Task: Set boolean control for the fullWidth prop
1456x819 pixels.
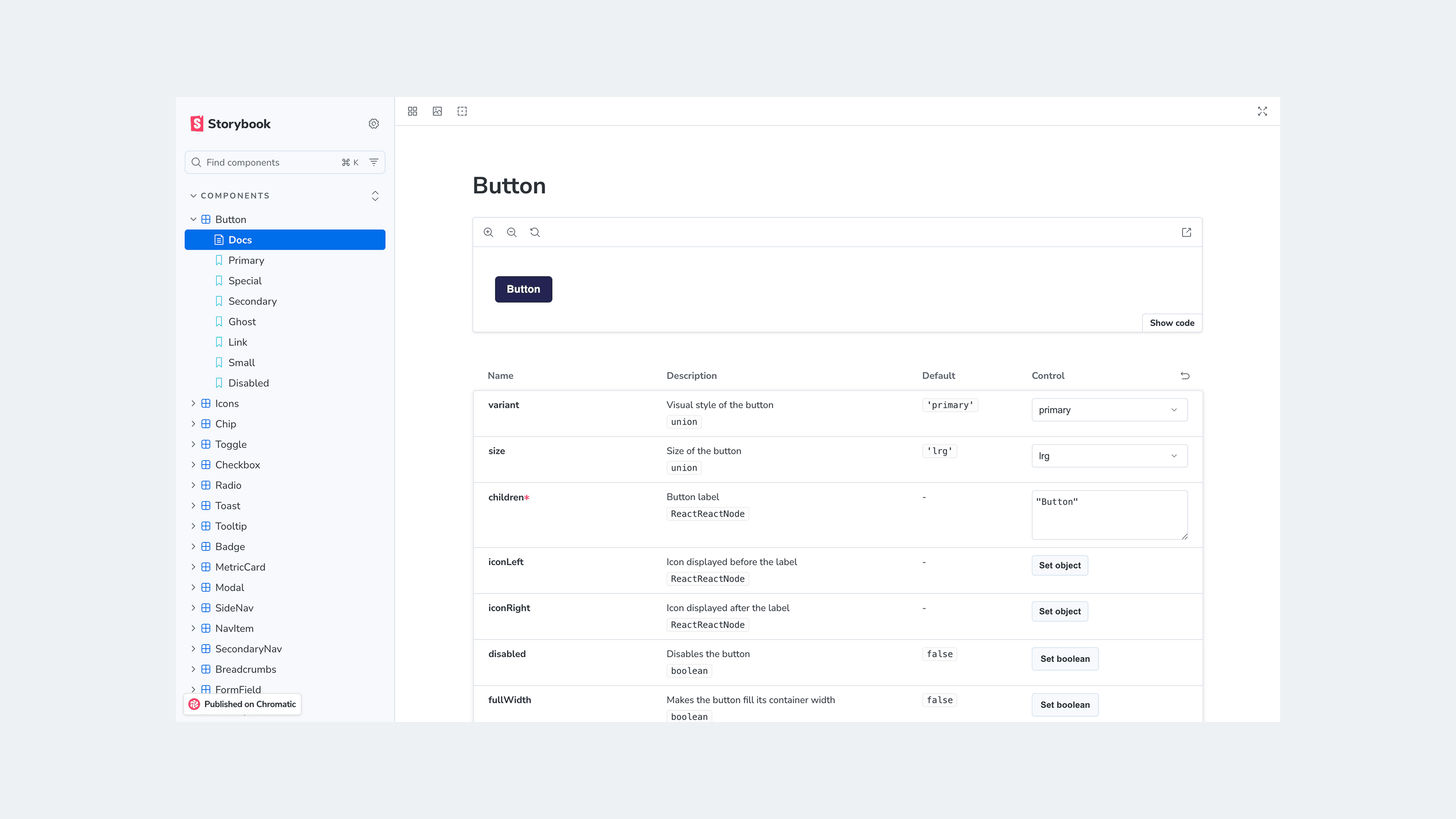Action: 1064,704
